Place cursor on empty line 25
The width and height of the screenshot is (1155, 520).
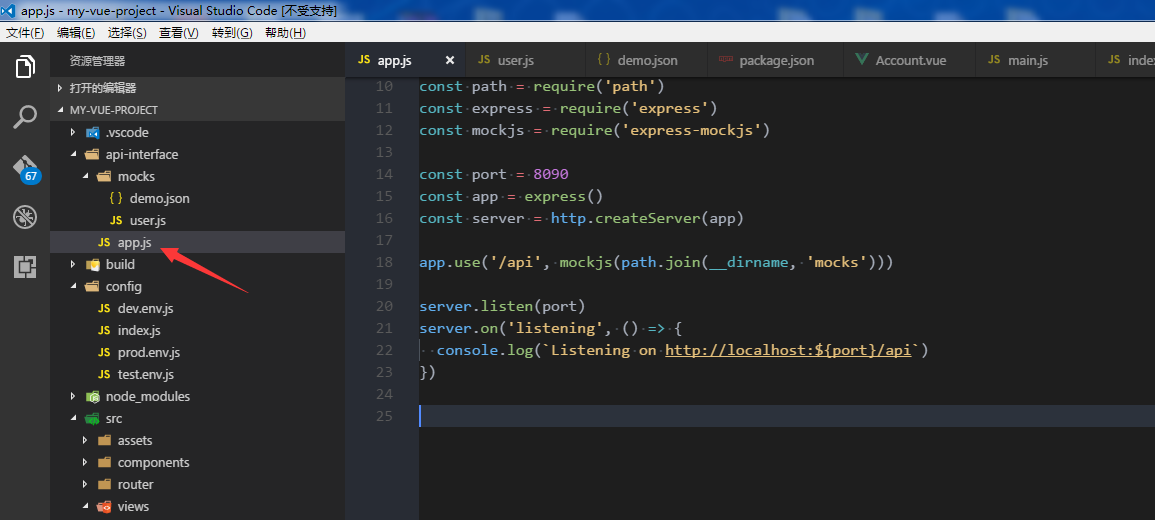[600, 416]
